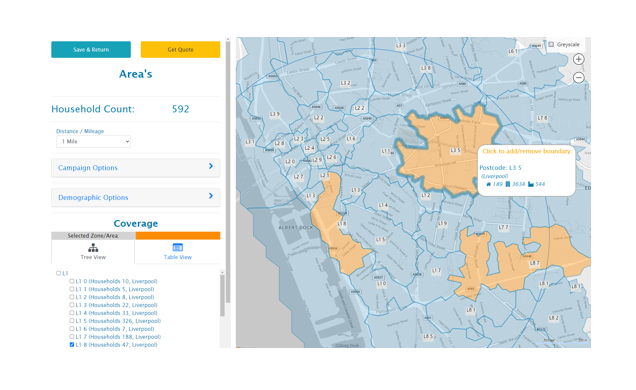The width and height of the screenshot is (636, 390).
Task: Check L1 3 (Households 22, Liverpool)
Action: [72, 305]
